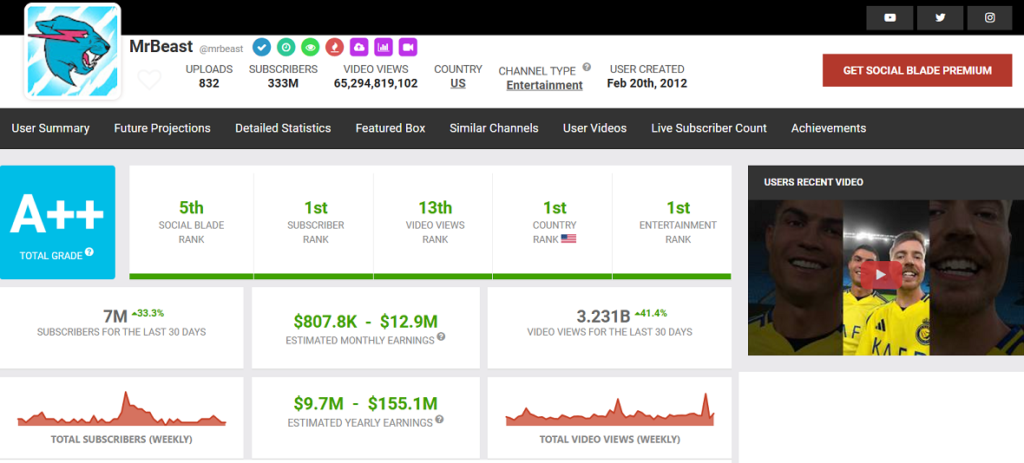Open the User Videos tab
1024x463 pixels.
(594, 128)
